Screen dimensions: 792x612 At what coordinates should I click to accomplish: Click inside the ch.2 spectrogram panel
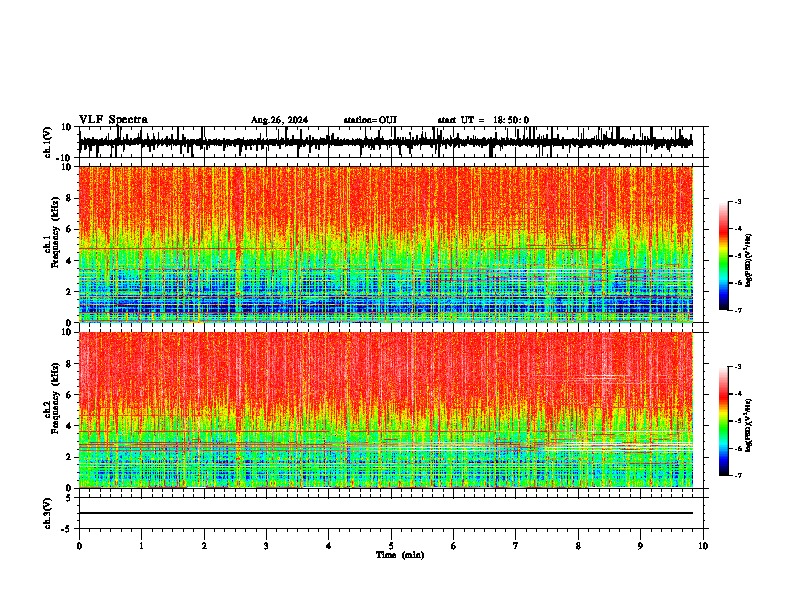click(x=385, y=410)
